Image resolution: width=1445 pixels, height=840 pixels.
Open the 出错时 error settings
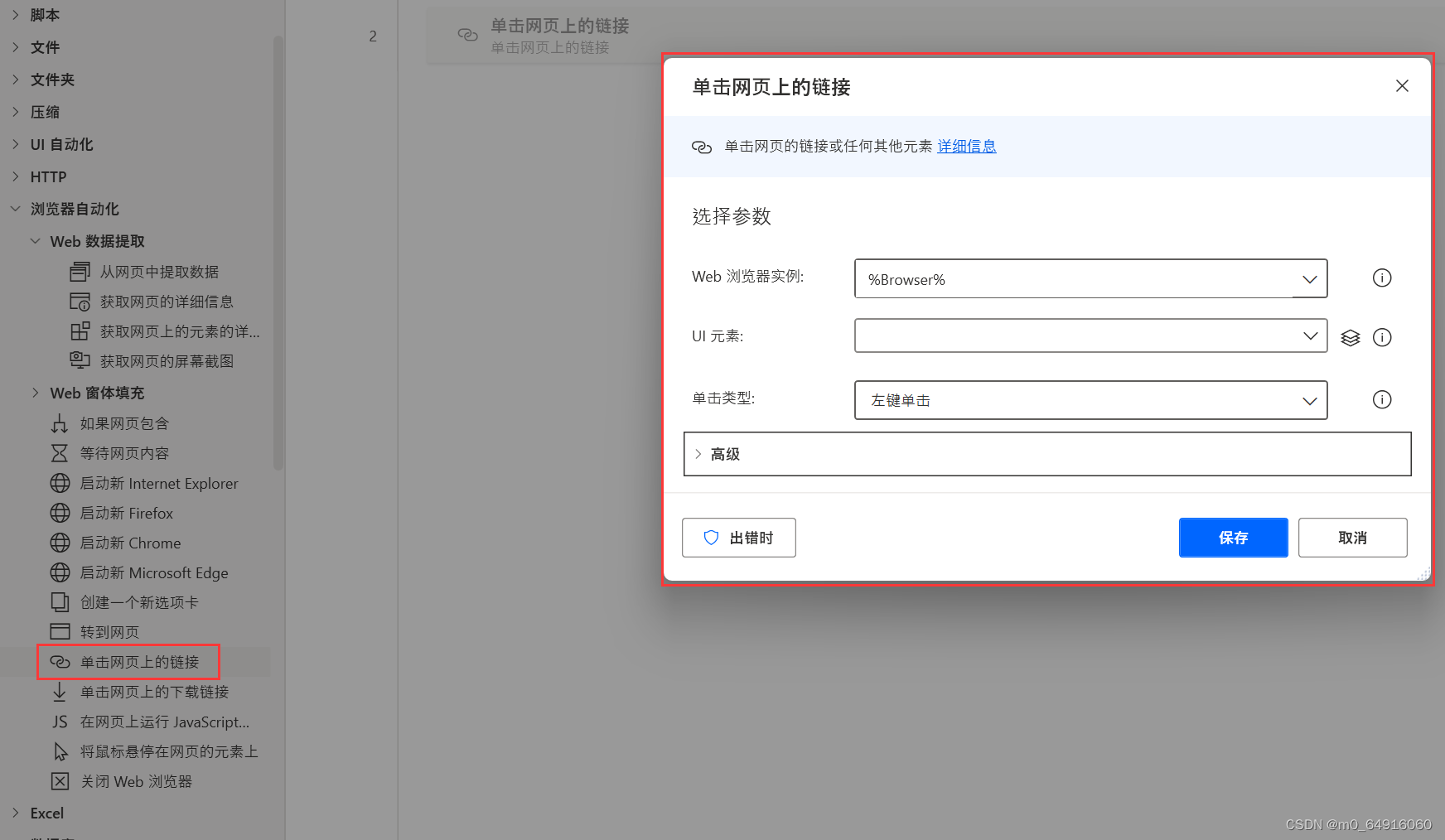[738, 537]
